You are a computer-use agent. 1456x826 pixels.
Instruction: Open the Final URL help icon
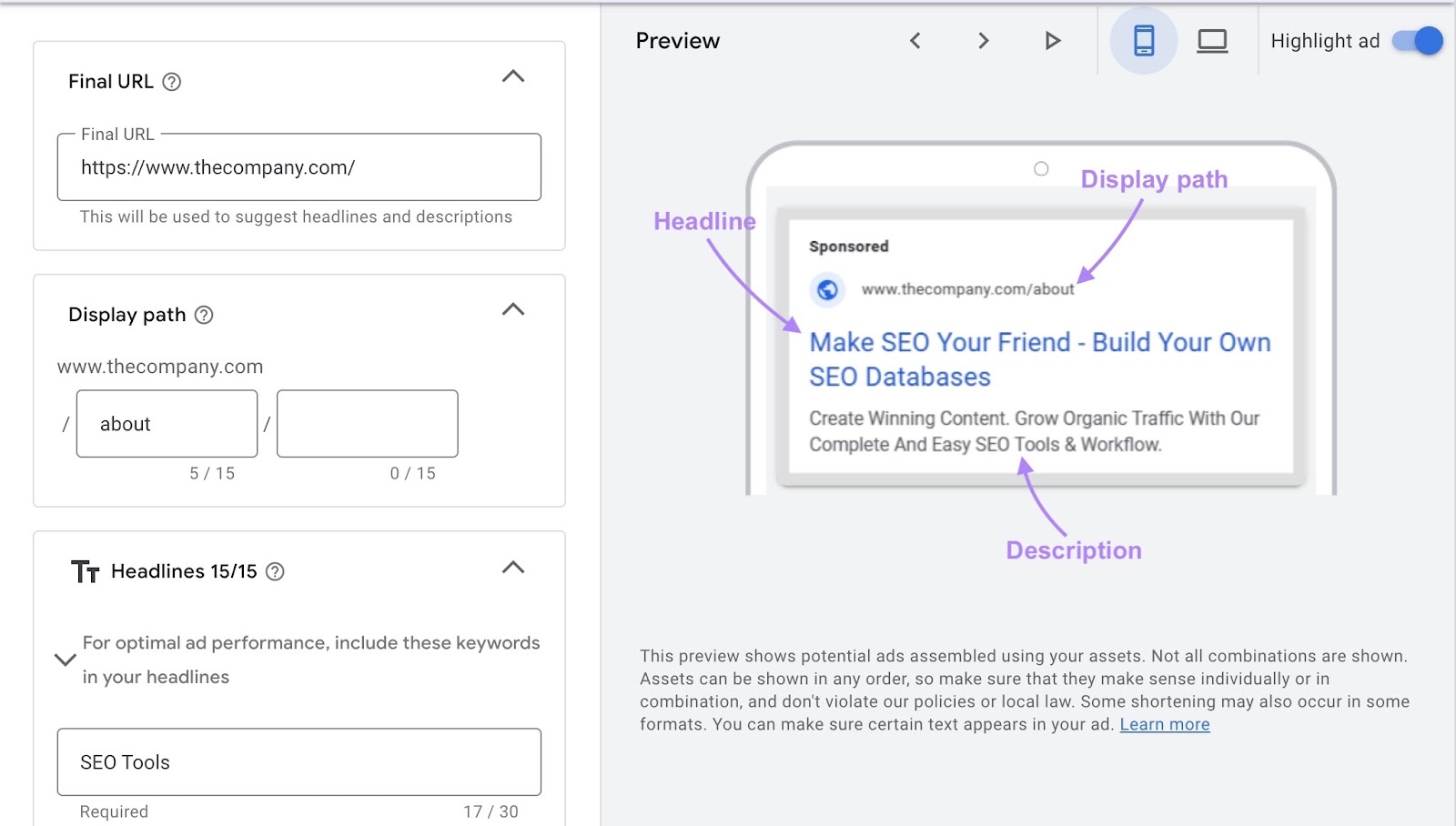[x=173, y=82]
